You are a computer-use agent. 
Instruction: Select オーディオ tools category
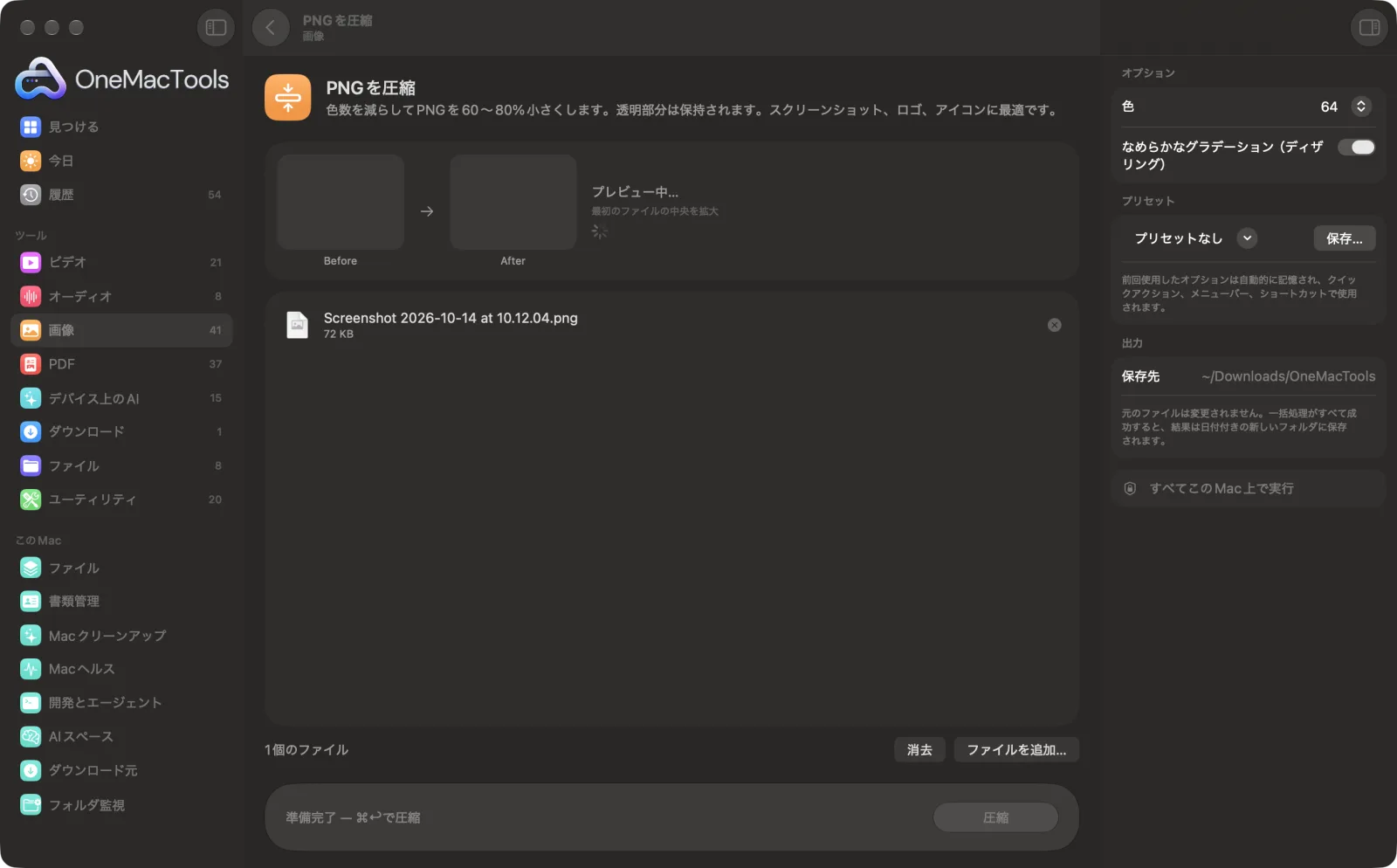pyautogui.click(x=121, y=296)
